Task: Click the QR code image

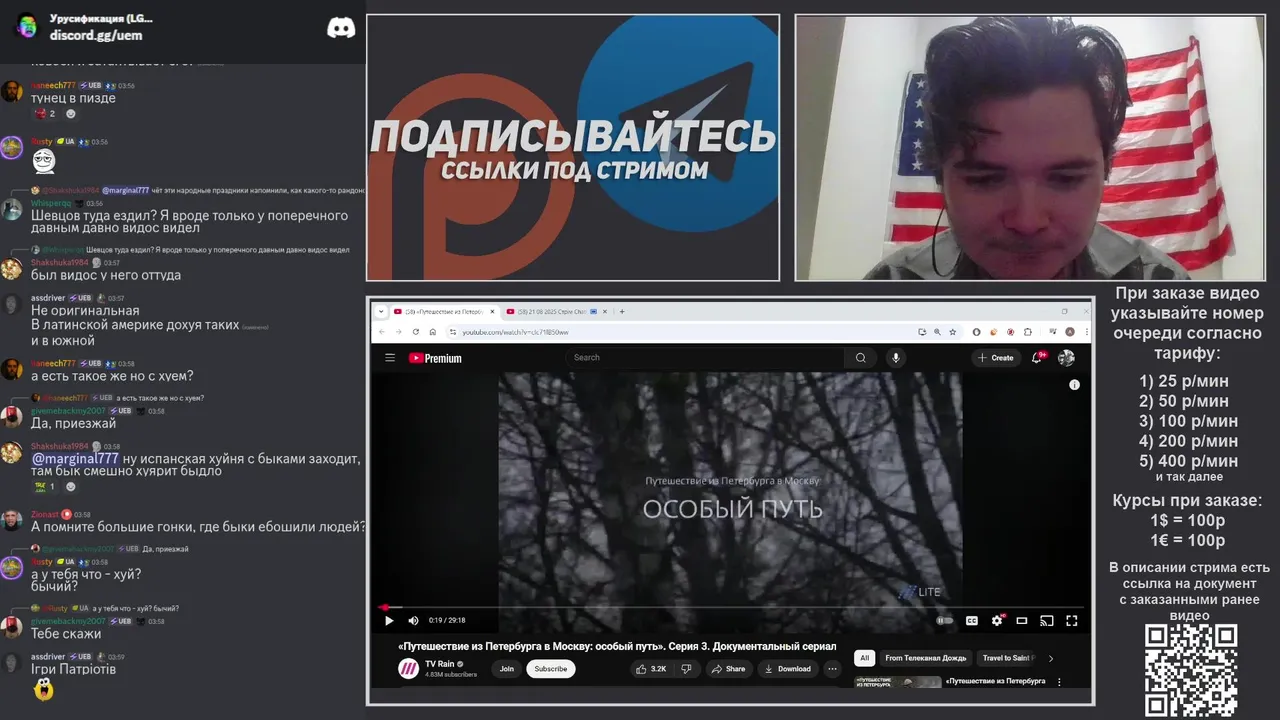Action: 1191,671
